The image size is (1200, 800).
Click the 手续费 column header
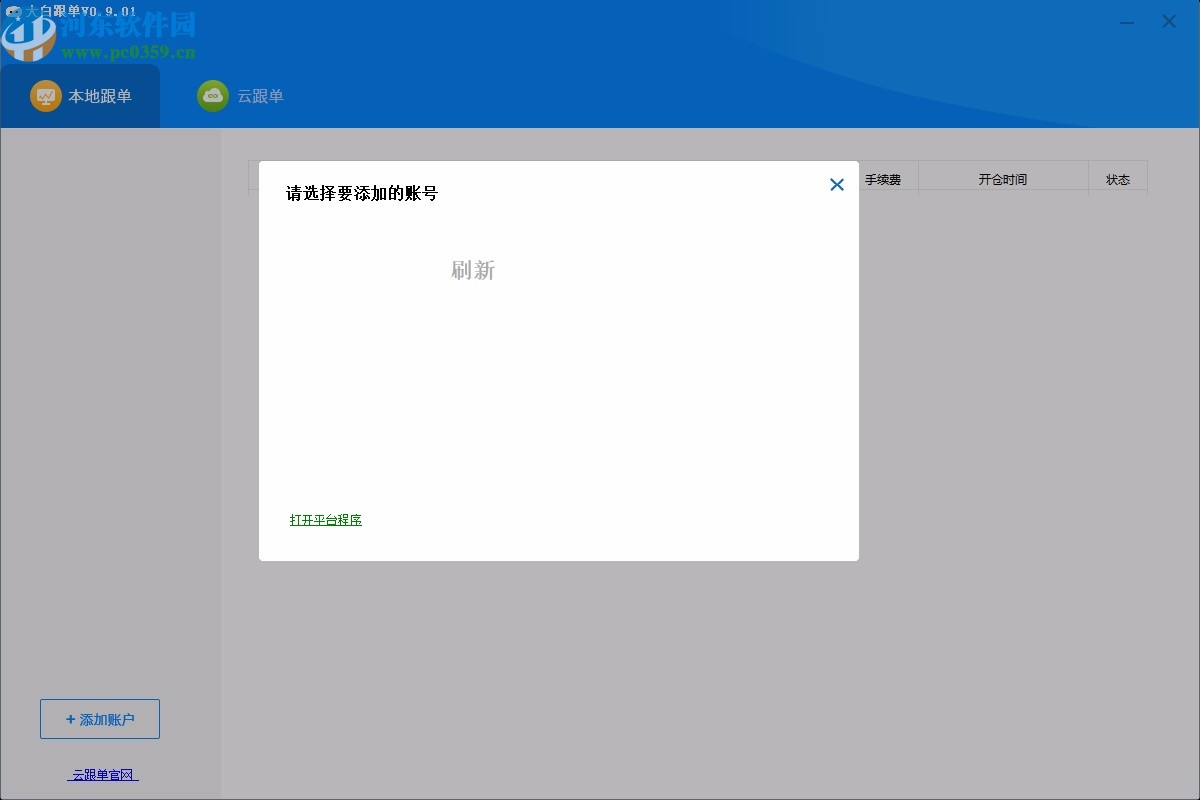tap(884, 178)
